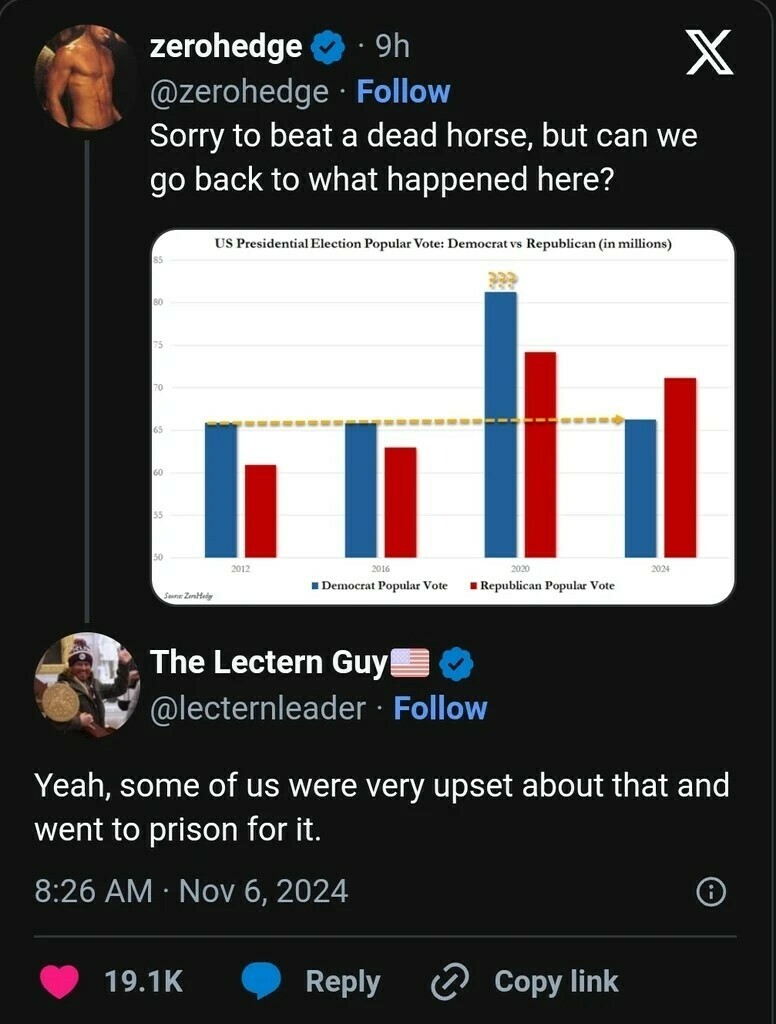776x1024 pixels.
Task: Click the zerohedge display name
Action: coord(225,46)
